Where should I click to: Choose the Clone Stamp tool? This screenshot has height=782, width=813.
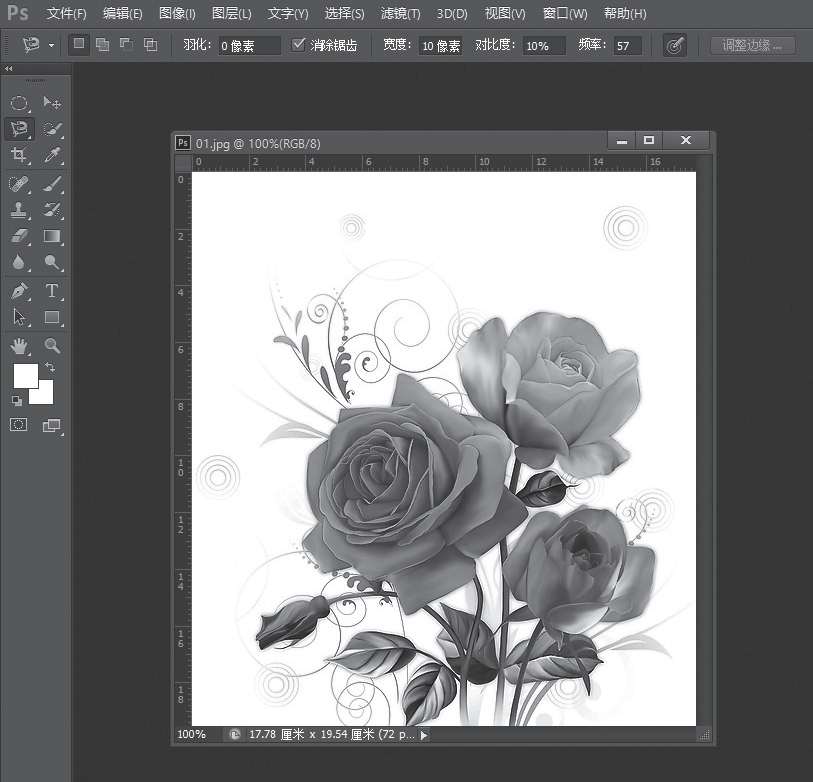19,210
